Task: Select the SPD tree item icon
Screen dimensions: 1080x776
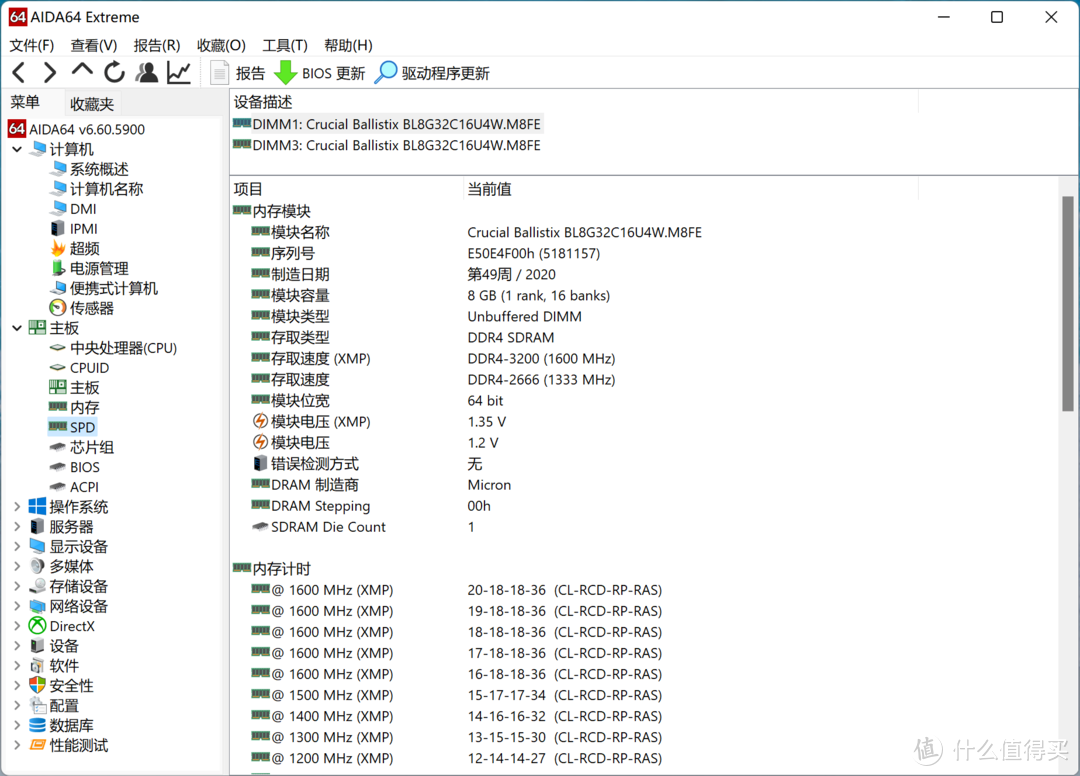Action: (x=58, y=427)
